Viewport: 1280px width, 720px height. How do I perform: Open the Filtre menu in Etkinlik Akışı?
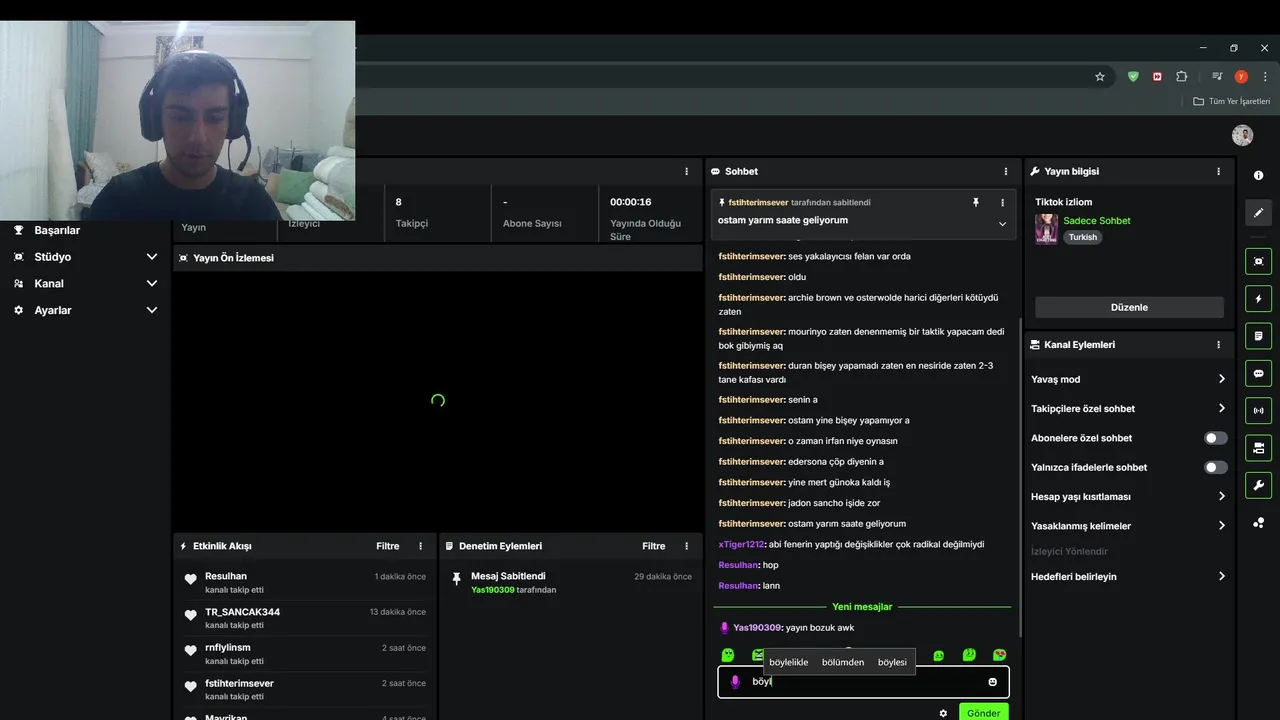387,546
